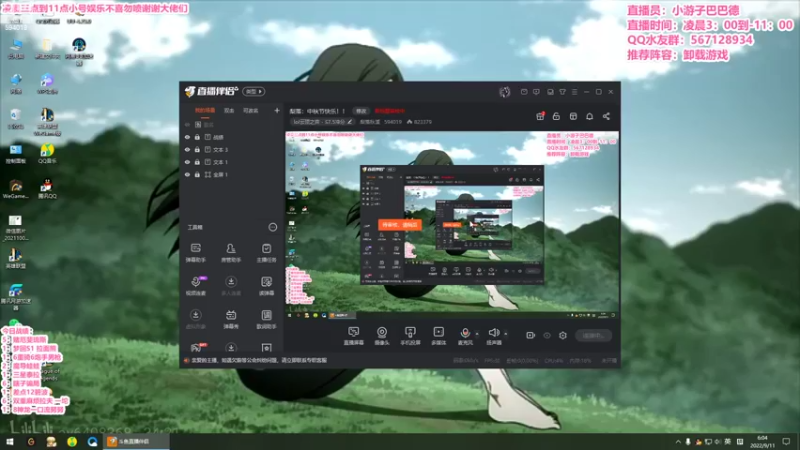The height and width of the screenshot is (450, 800).
Task: Add a new scene with the plus icon
Action: coord(277,110)
